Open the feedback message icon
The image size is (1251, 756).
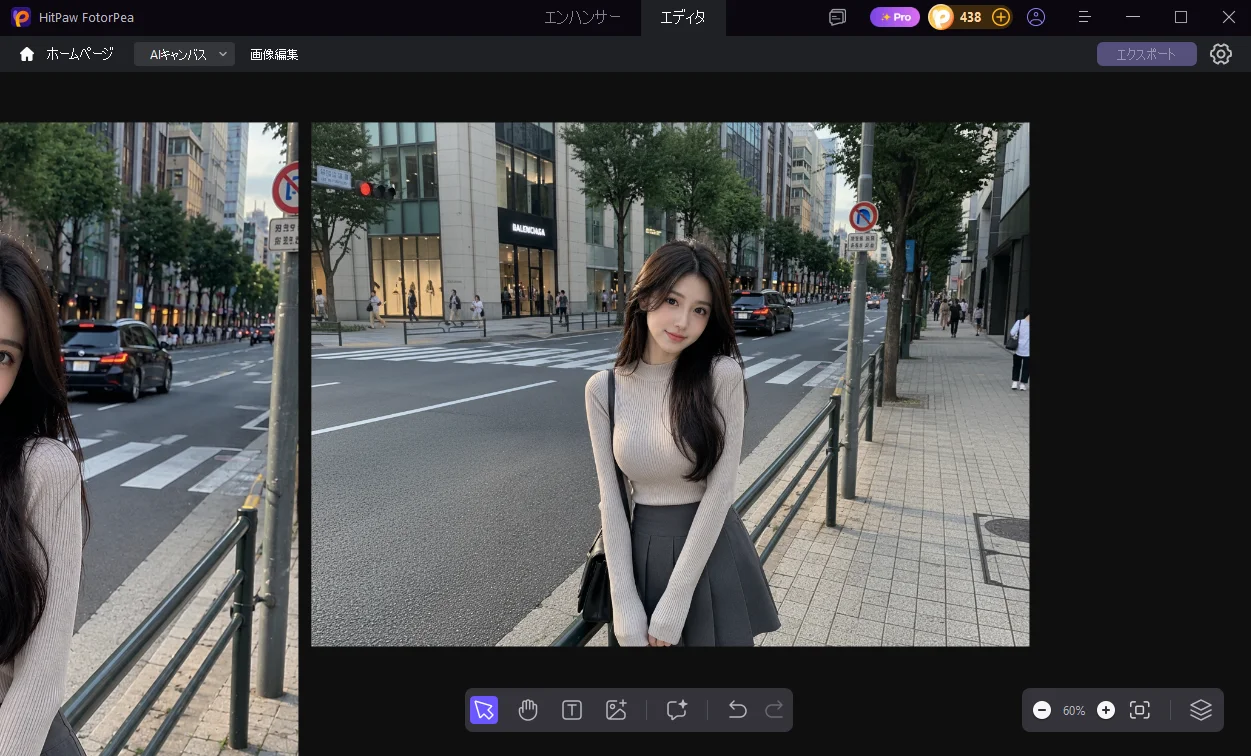pos(838,17)
